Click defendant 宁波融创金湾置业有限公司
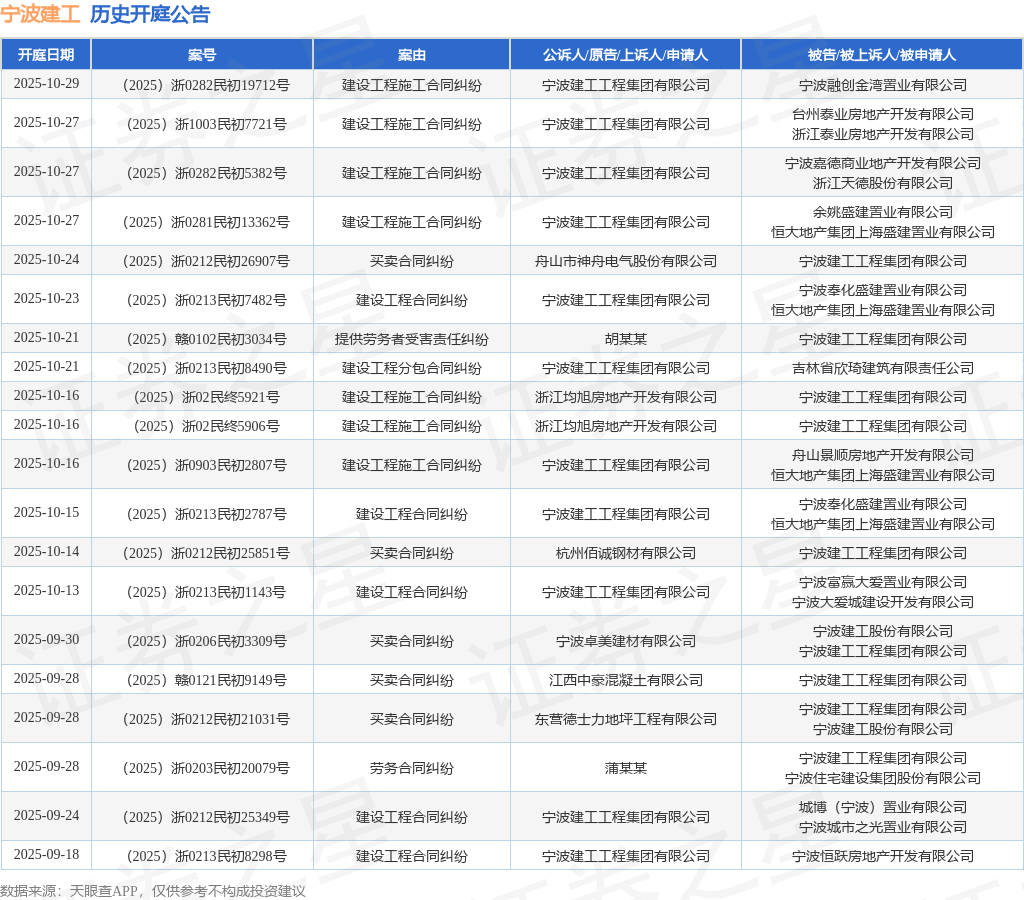Viewport: 1024px width, 900px height. 882,85
